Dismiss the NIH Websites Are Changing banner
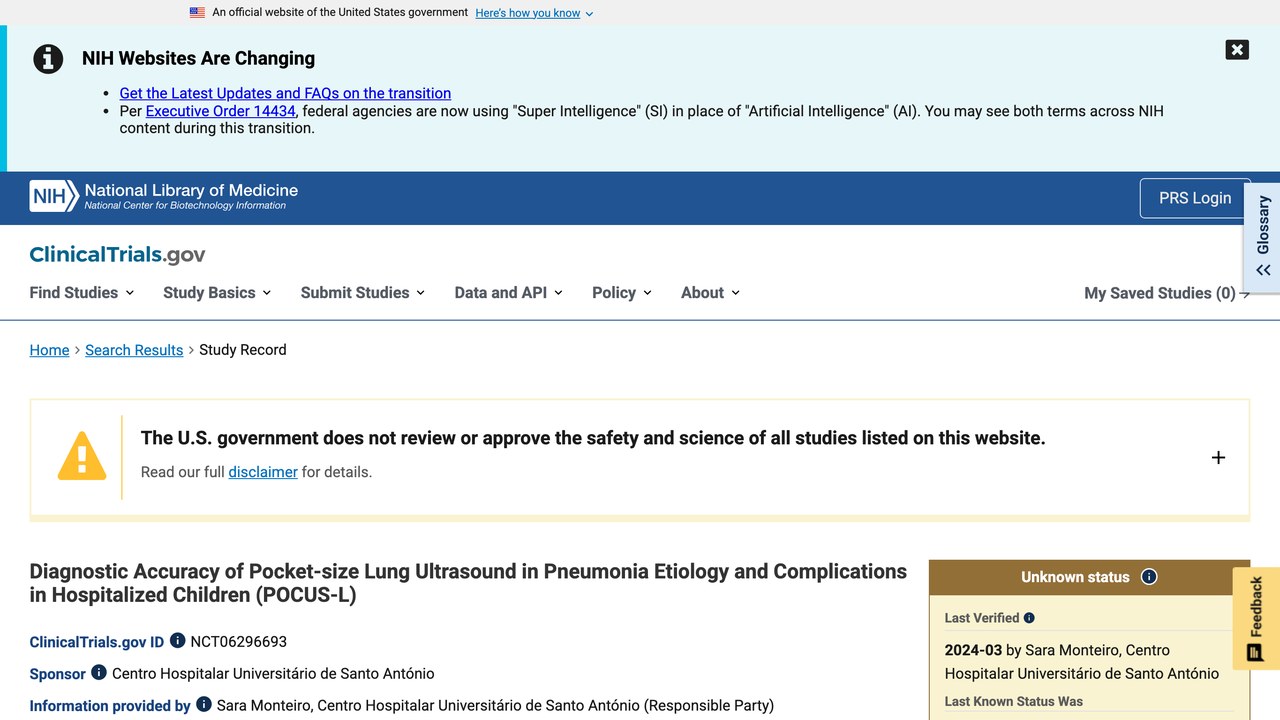 pos(1237,50)
